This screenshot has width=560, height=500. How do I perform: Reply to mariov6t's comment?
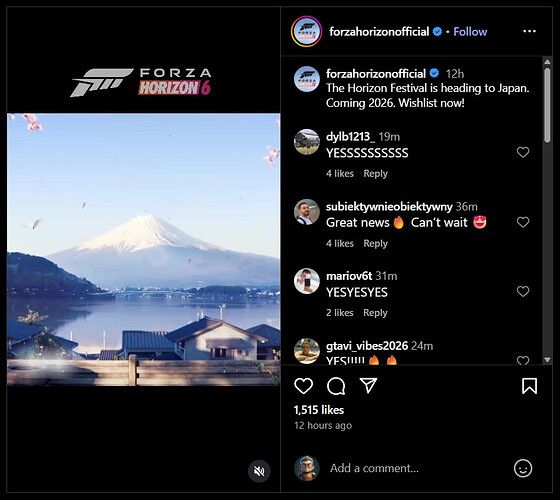pyautogui.click(x=375, y=313)
